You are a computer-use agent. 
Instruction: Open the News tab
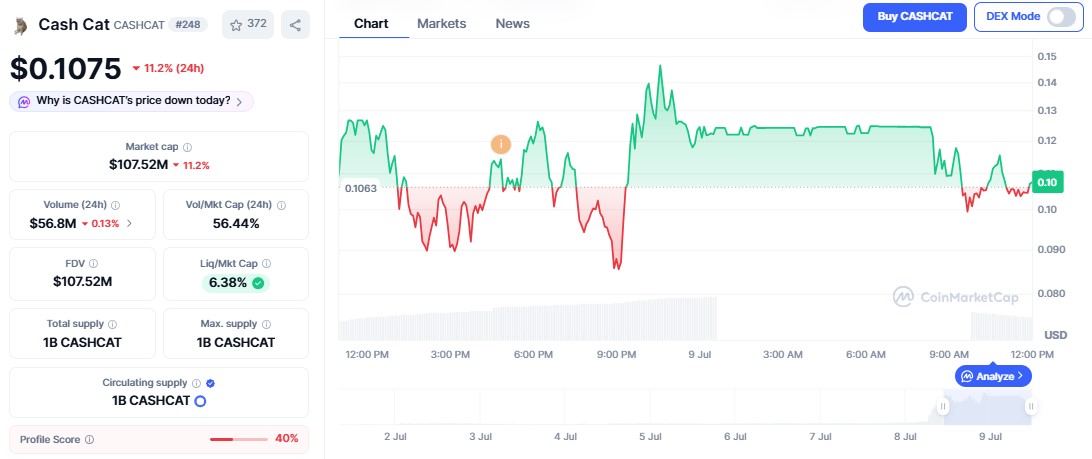pos(513,24)
